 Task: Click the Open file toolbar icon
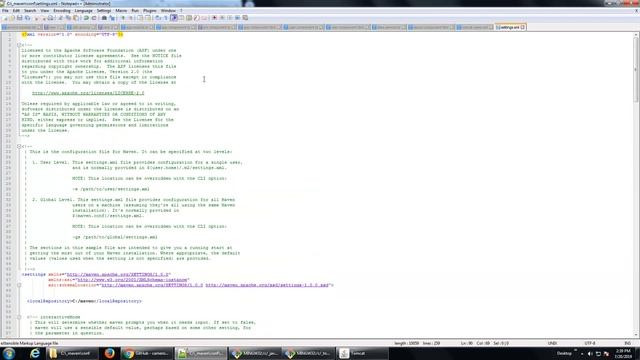click(12, 18)
